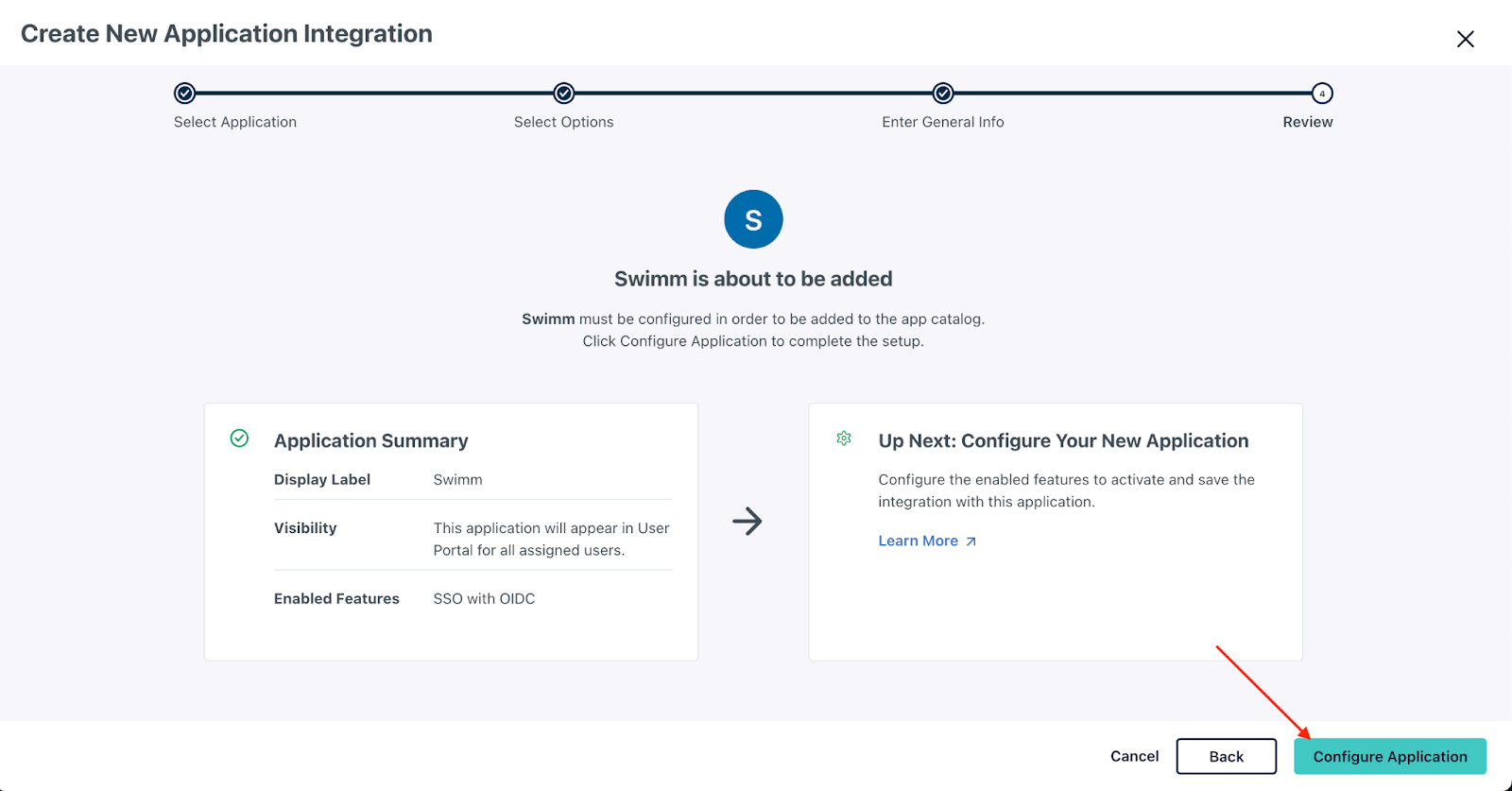Go back with the Back button
Image resolution: width=1512 pixels, height=791 pixels.
click(x=1226, y=756)
